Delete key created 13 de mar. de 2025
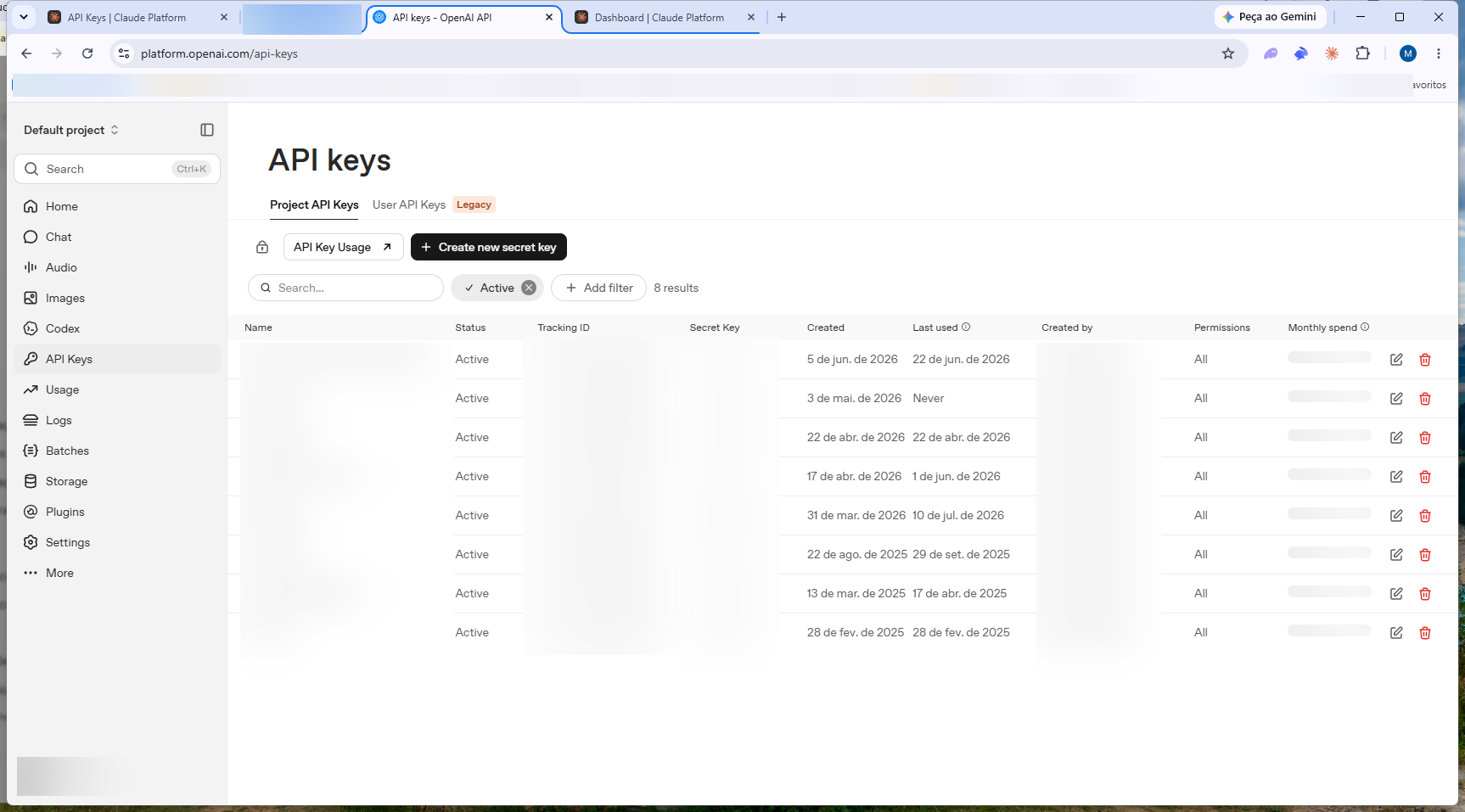This screenshot has height=812, width=1465. [1425, 593]
